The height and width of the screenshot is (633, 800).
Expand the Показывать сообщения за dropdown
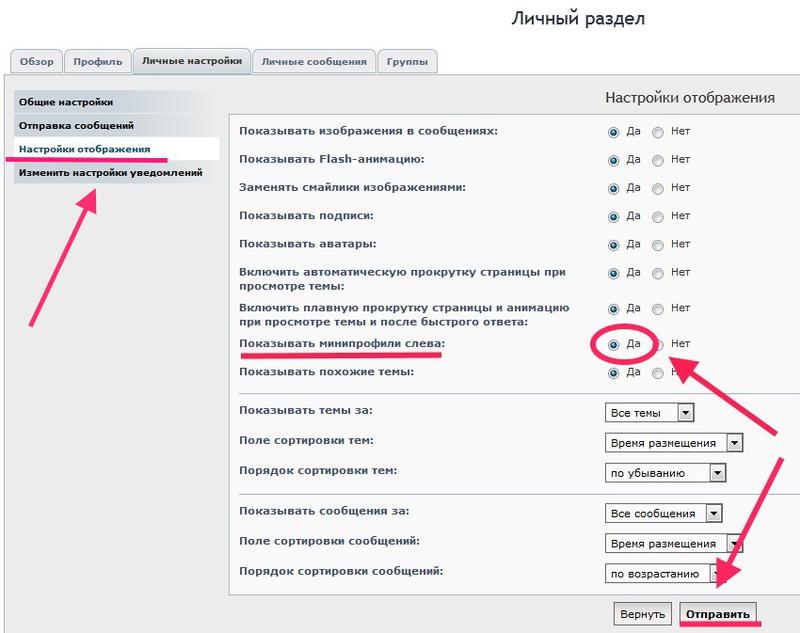coord(663,513)
